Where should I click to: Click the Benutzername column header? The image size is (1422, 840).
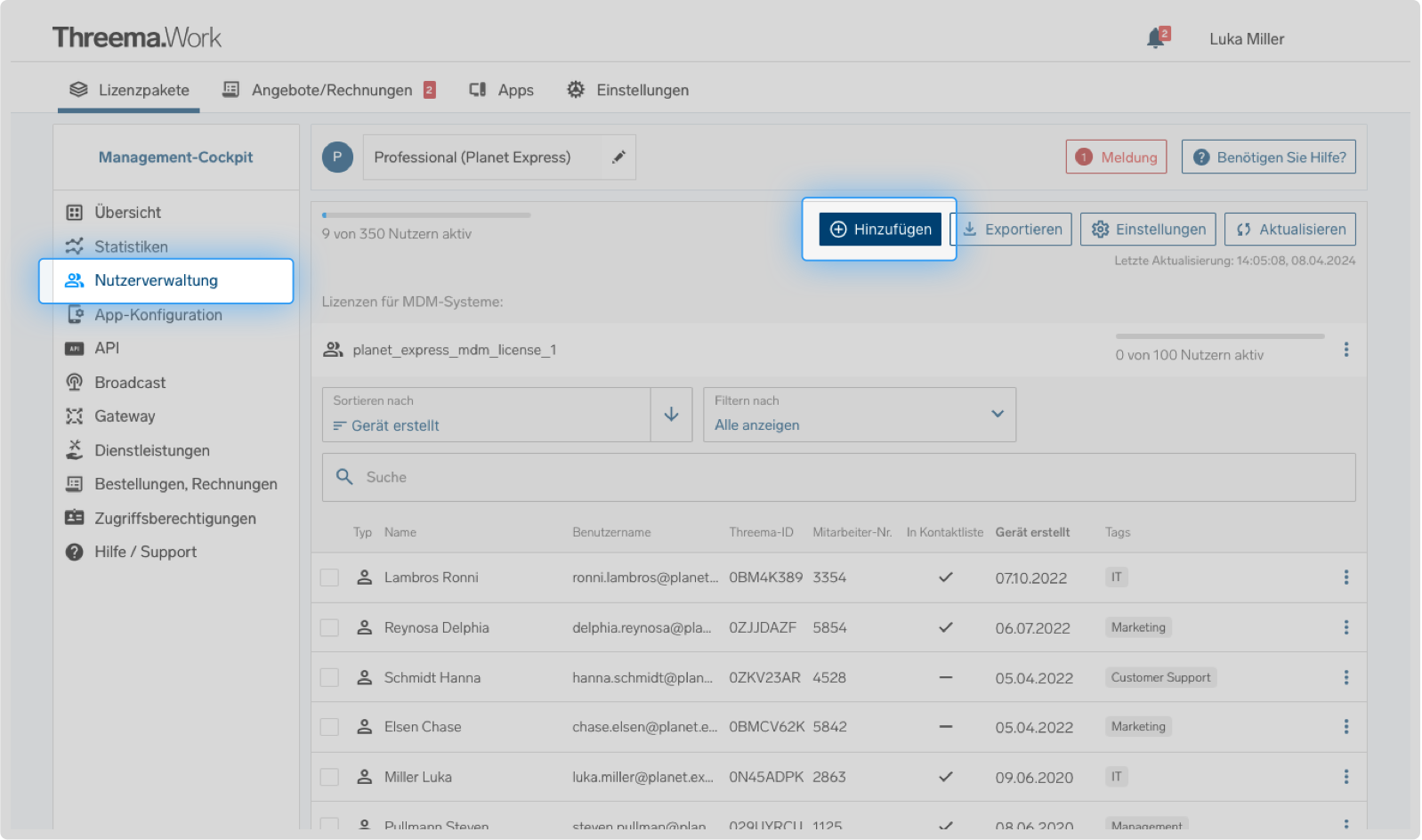[611, 532]
